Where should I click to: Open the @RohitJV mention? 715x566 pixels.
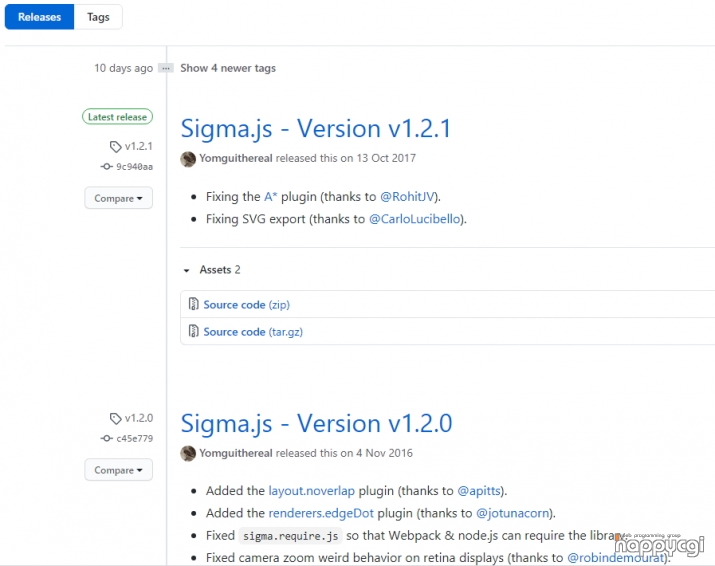point(407,197)
